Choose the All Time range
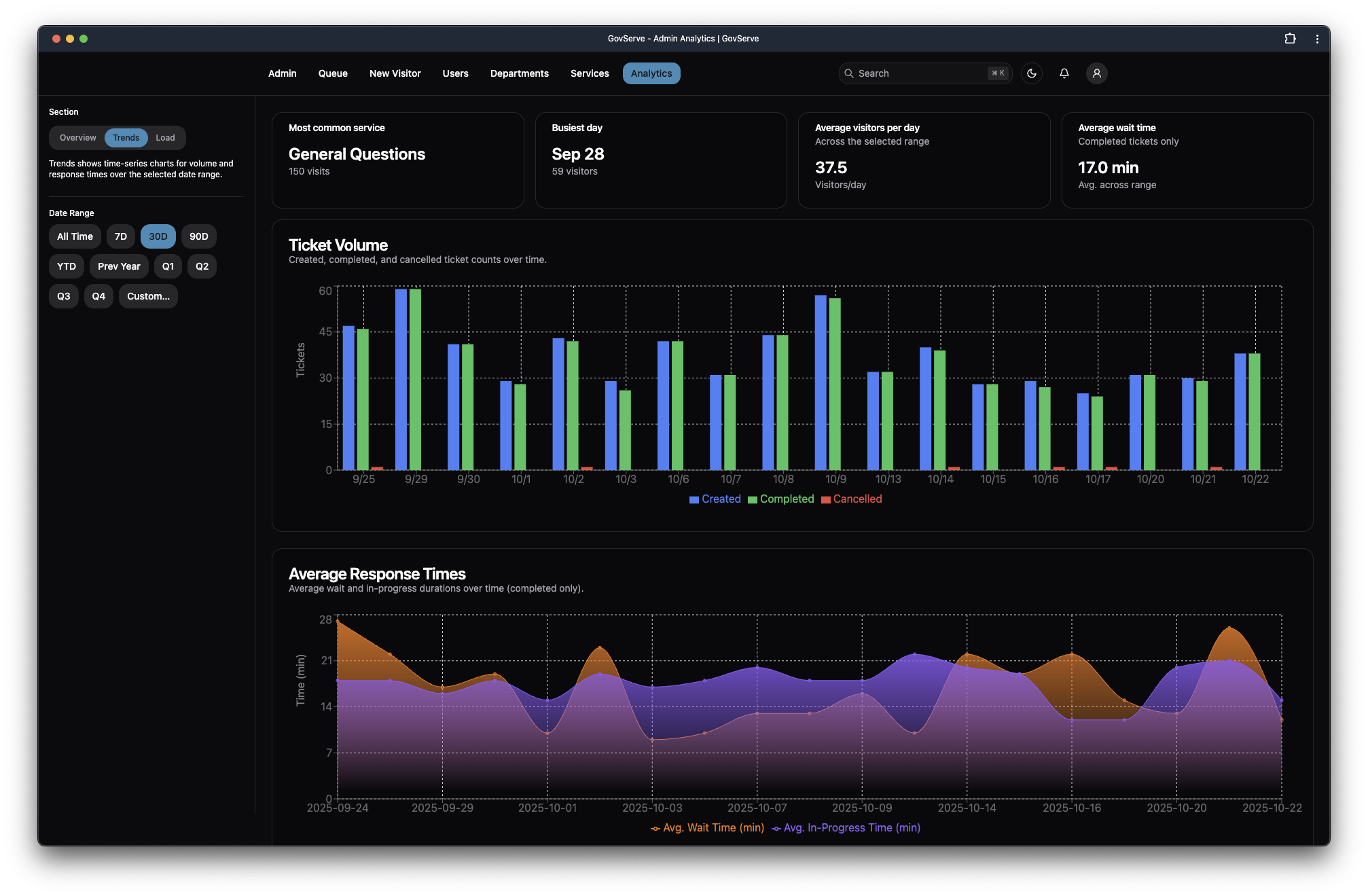Image resolution: width=1368 pixels, height=896 pixels. (x=75, y=236)
